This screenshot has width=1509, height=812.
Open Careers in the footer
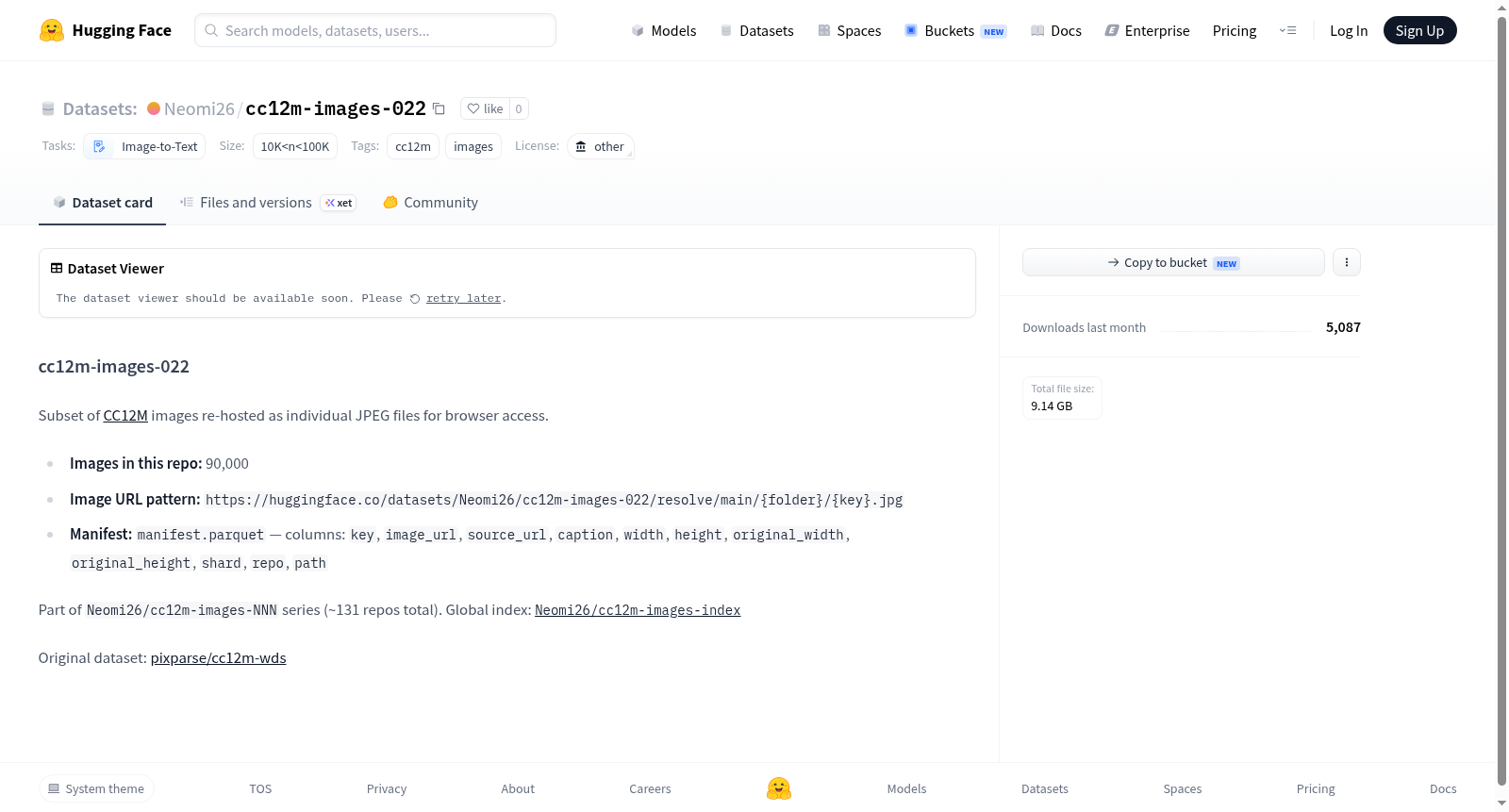(x=650, y=788)
